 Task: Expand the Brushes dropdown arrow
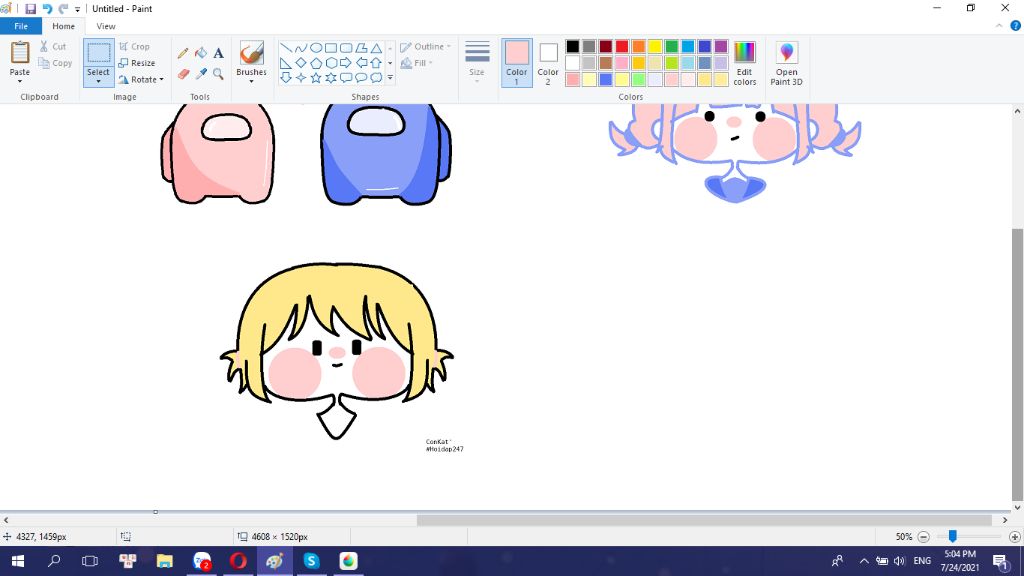coord(251,82)
